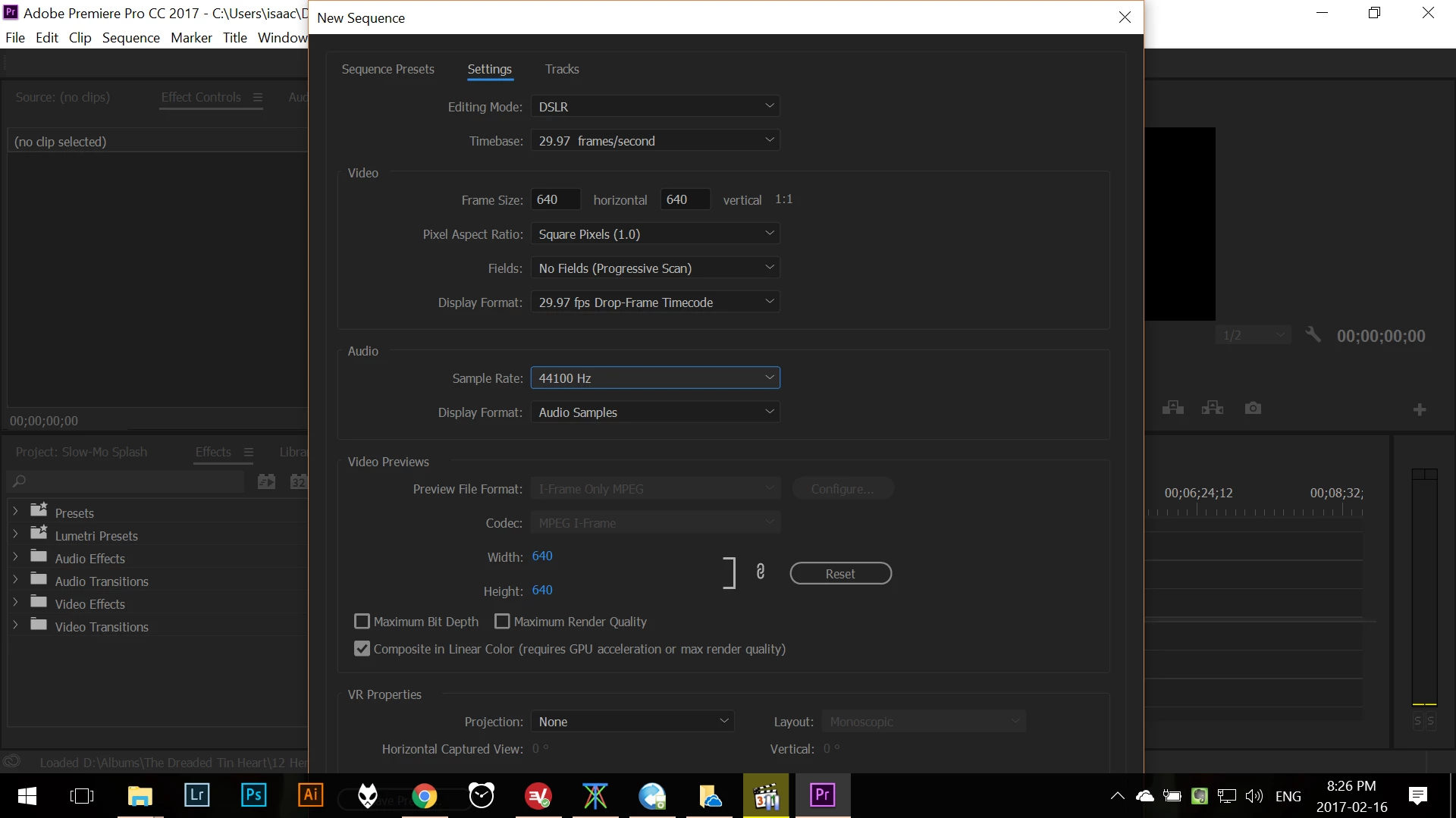
Task: Open the Title menu
Action: pyautogui.click(x=235, y=38)
